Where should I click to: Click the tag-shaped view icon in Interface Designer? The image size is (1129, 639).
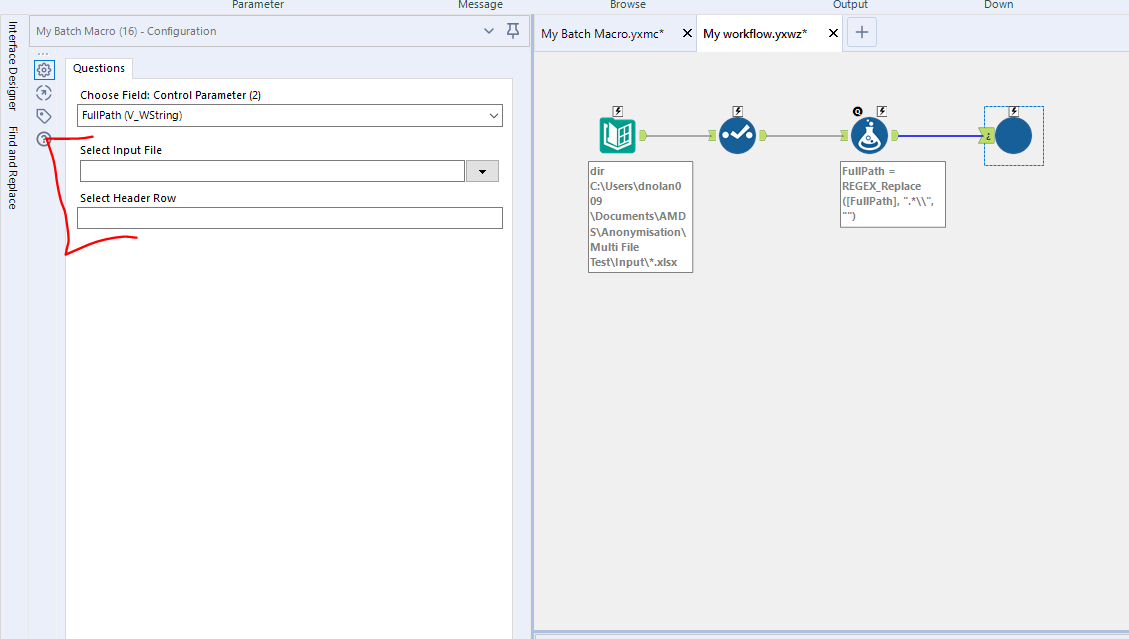pos(44,115)
